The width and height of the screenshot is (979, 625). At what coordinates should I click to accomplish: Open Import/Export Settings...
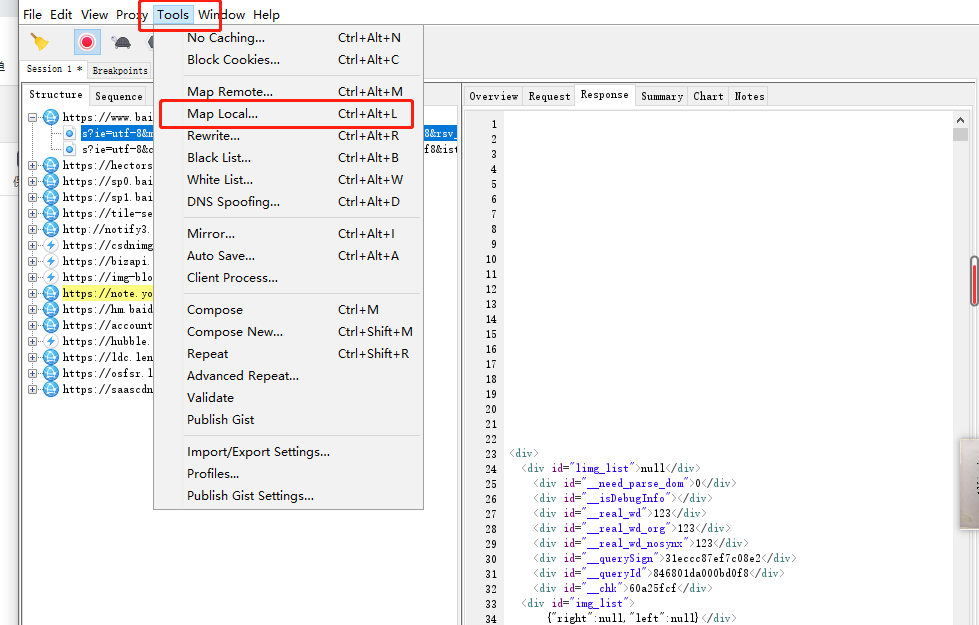(x=288, y=451)
